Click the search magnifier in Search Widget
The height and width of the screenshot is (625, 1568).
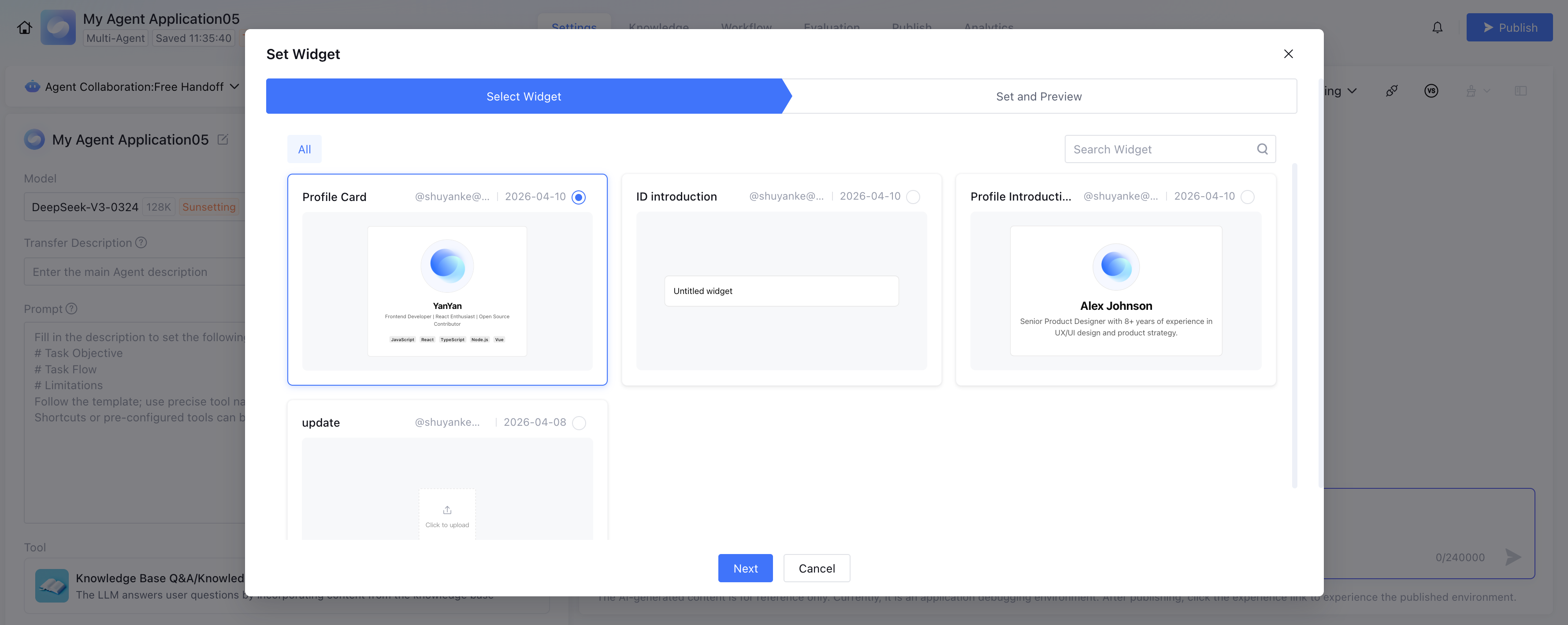pos(1262,149)
